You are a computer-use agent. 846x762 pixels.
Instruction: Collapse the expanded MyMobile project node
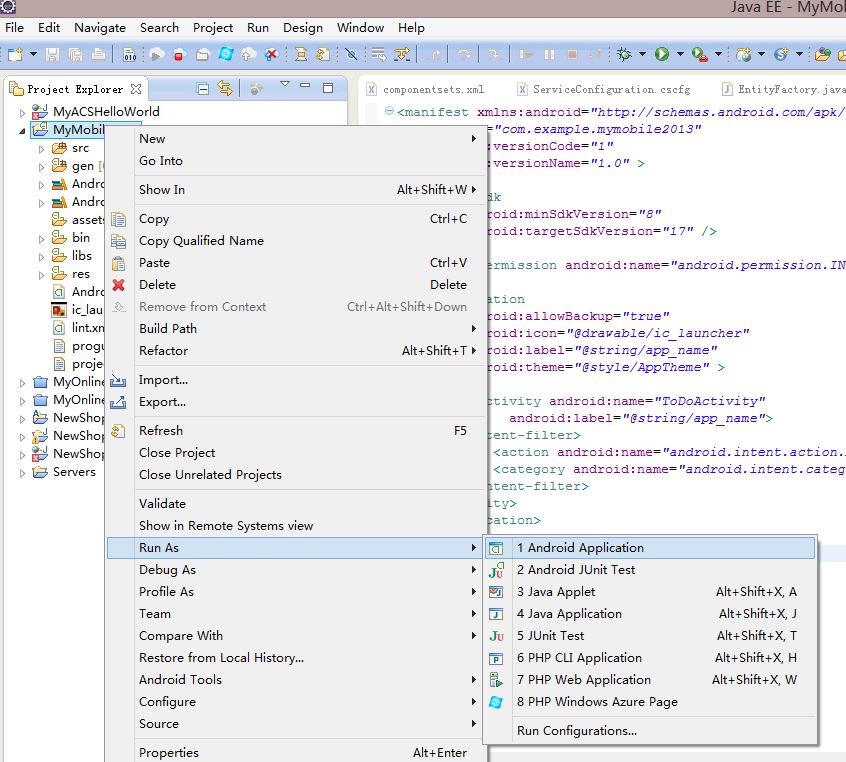(x=23, y=130)
